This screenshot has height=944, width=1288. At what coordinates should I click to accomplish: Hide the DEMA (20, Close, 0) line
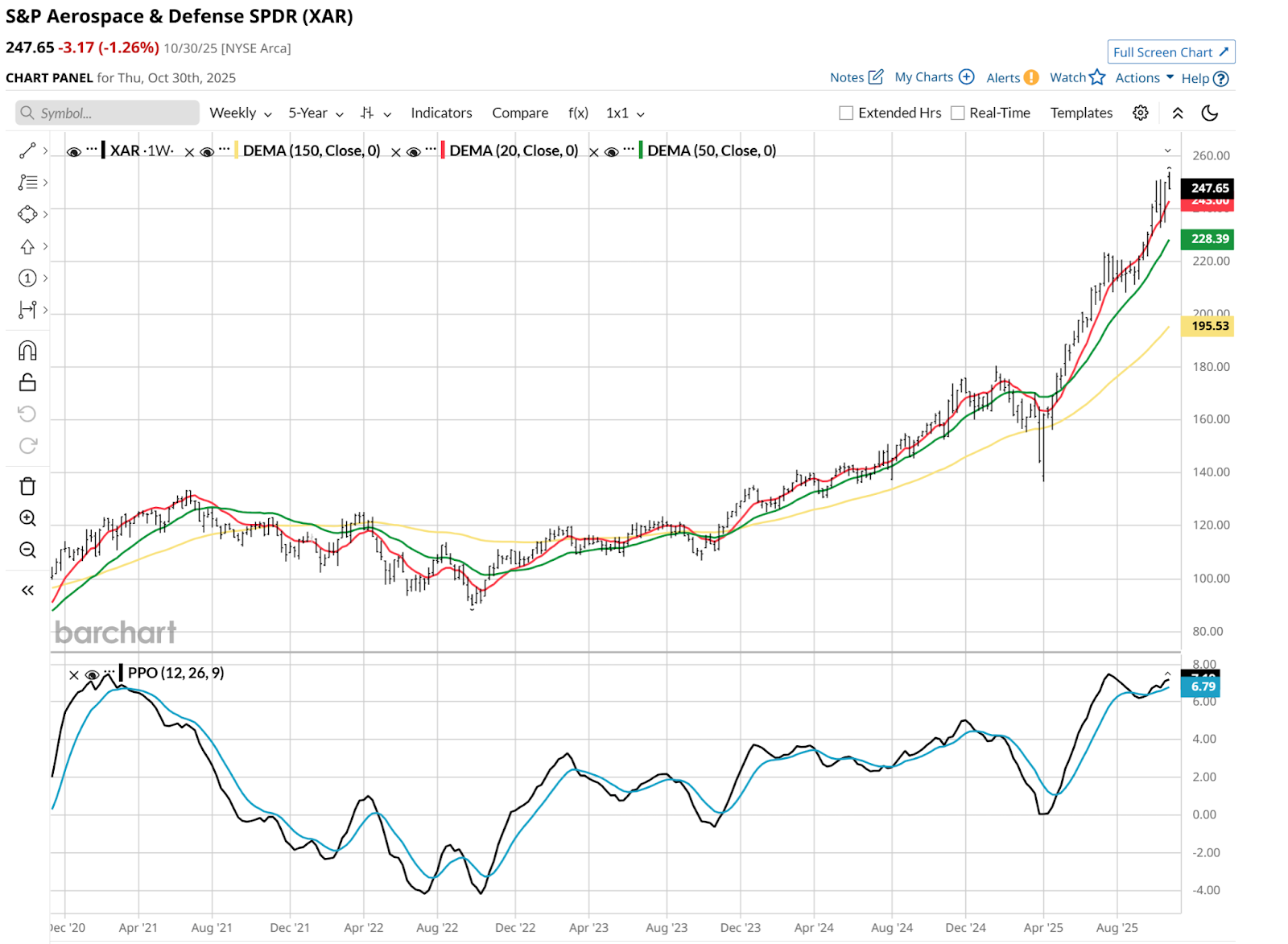[x=414, y=152]
